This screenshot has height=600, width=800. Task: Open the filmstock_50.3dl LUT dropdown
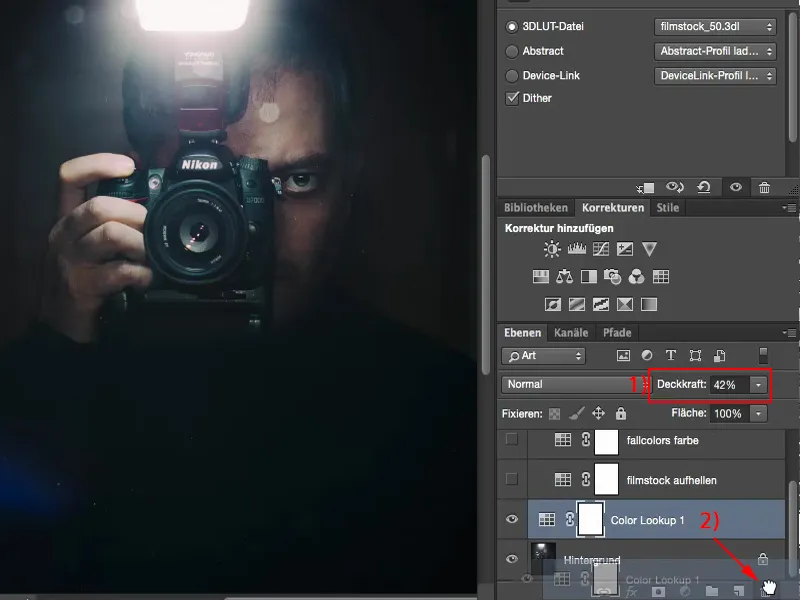[715, 27]
